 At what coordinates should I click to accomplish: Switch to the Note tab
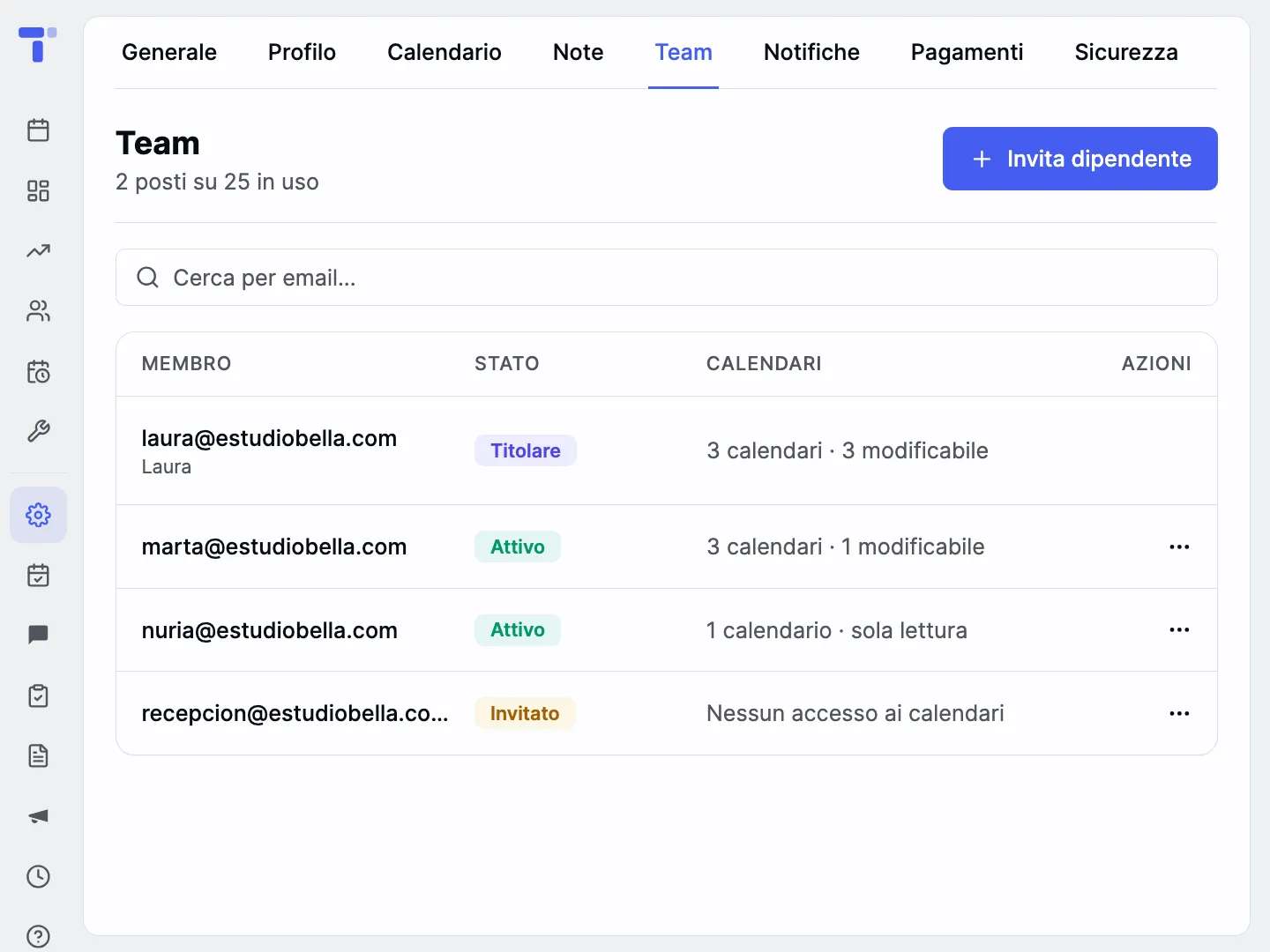pos(579,52)
